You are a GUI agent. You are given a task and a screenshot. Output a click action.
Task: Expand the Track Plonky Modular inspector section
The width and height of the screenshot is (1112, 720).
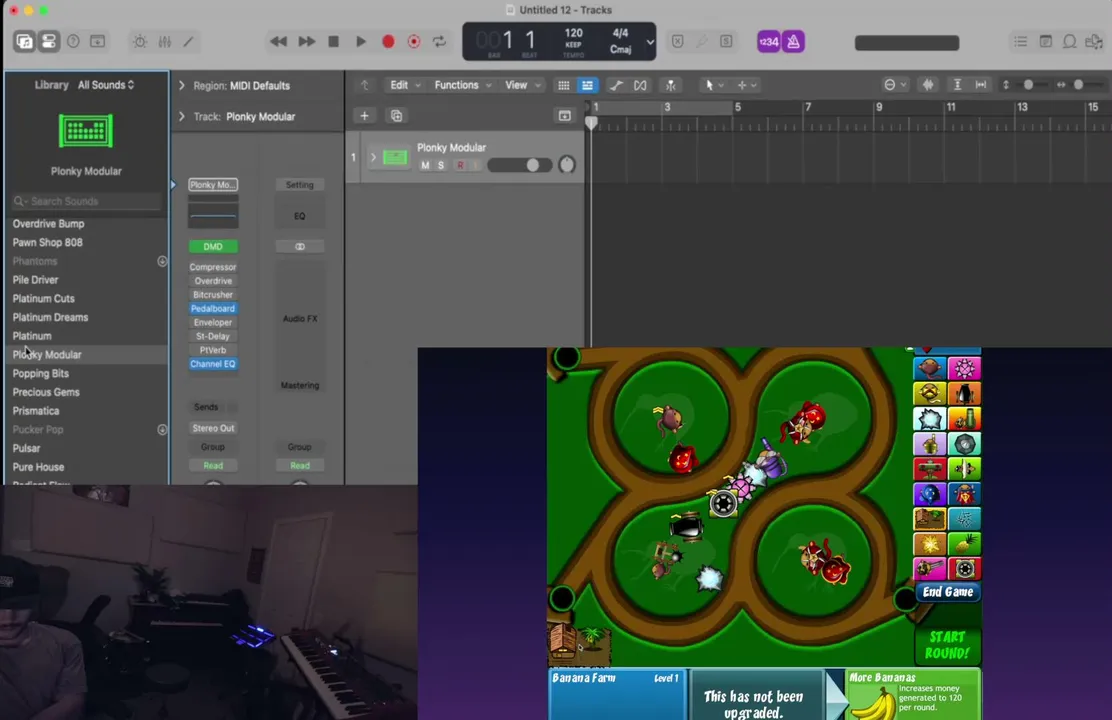182,116
